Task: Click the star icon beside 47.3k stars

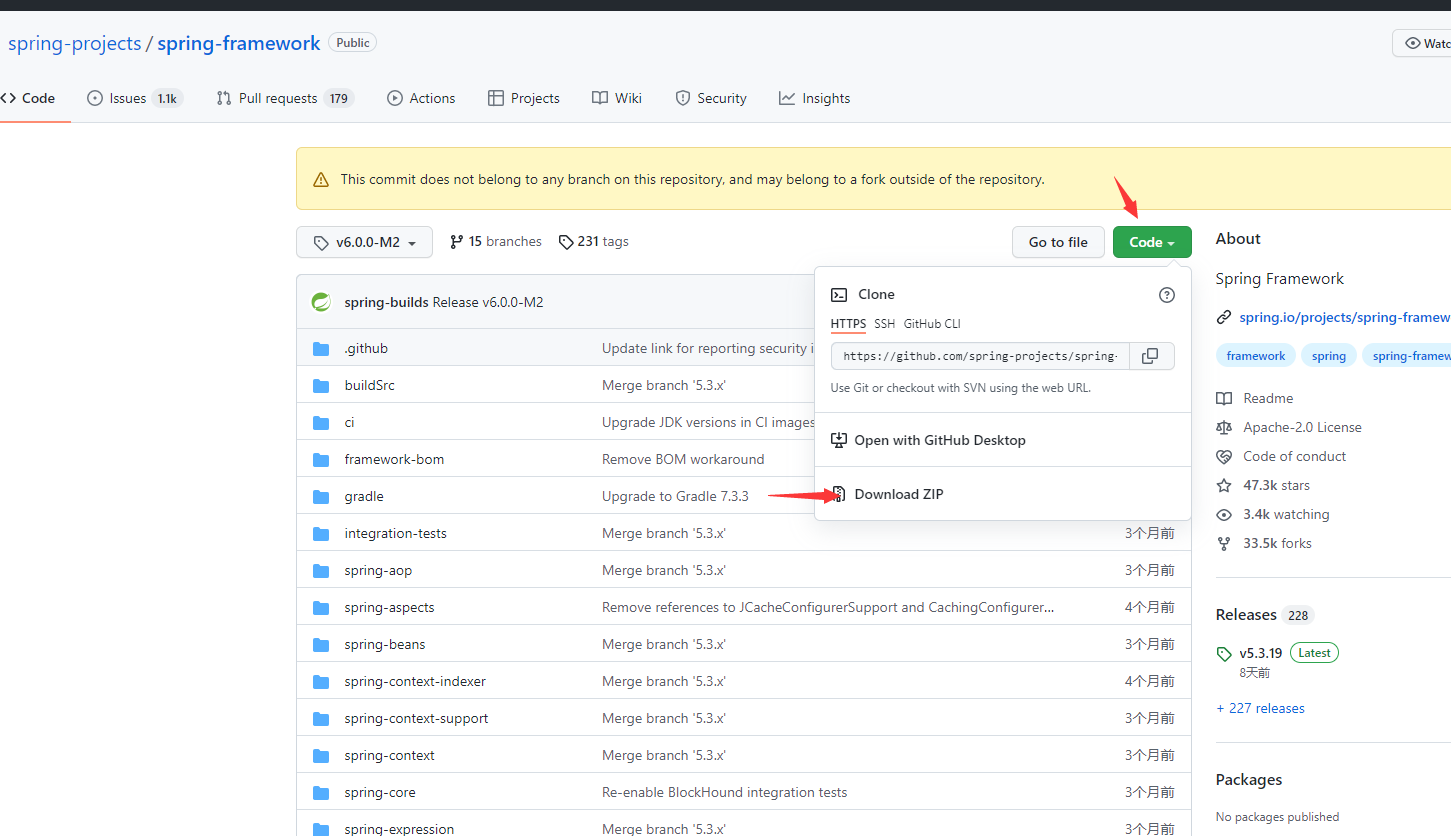Action: [x=1224, y=485]
